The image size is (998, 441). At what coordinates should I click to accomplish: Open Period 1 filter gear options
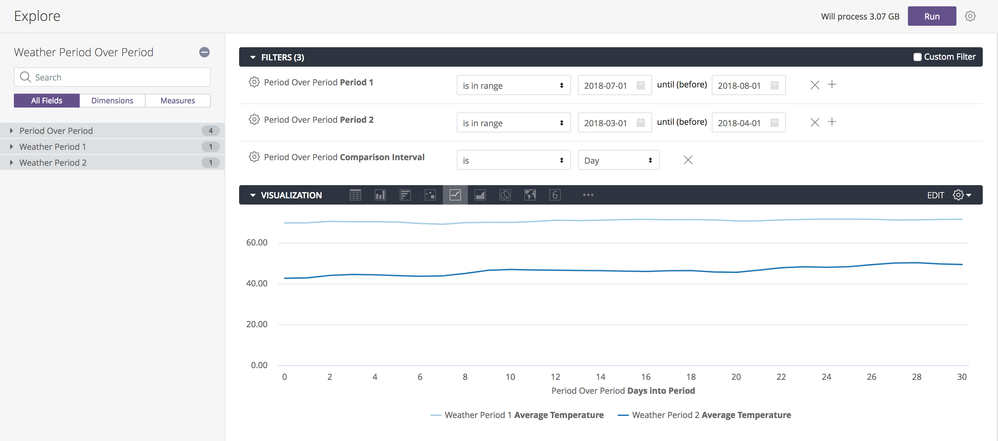click(x=254, y=82)
